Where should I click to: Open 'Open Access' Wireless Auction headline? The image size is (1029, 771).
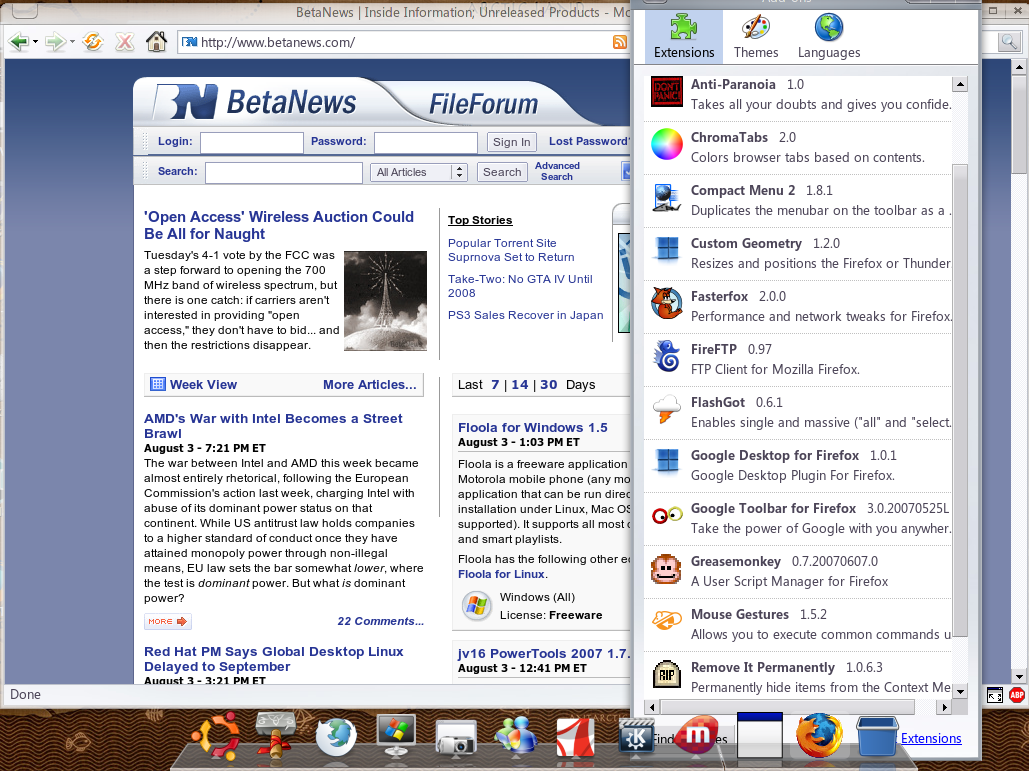pyautogui.click(x=279, y=225)
